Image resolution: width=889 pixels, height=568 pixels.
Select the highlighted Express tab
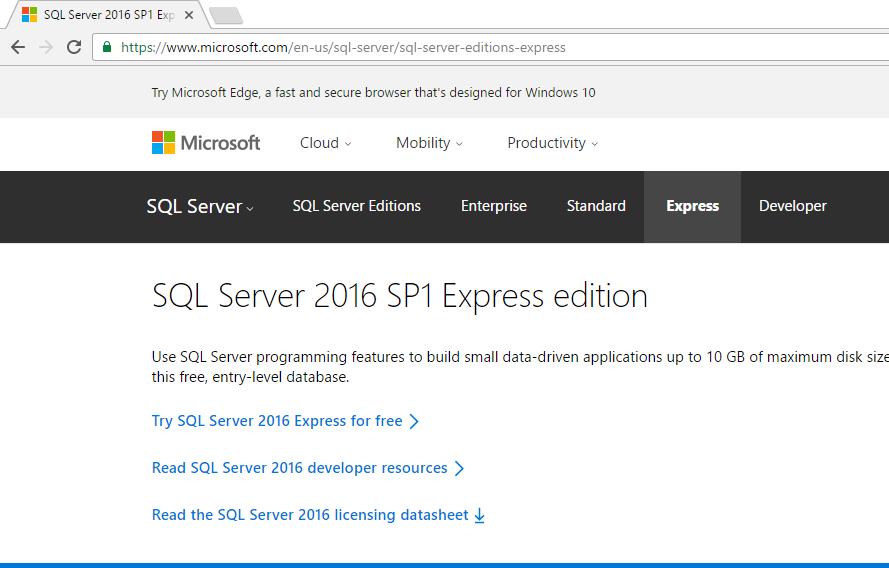click(692, 206)
